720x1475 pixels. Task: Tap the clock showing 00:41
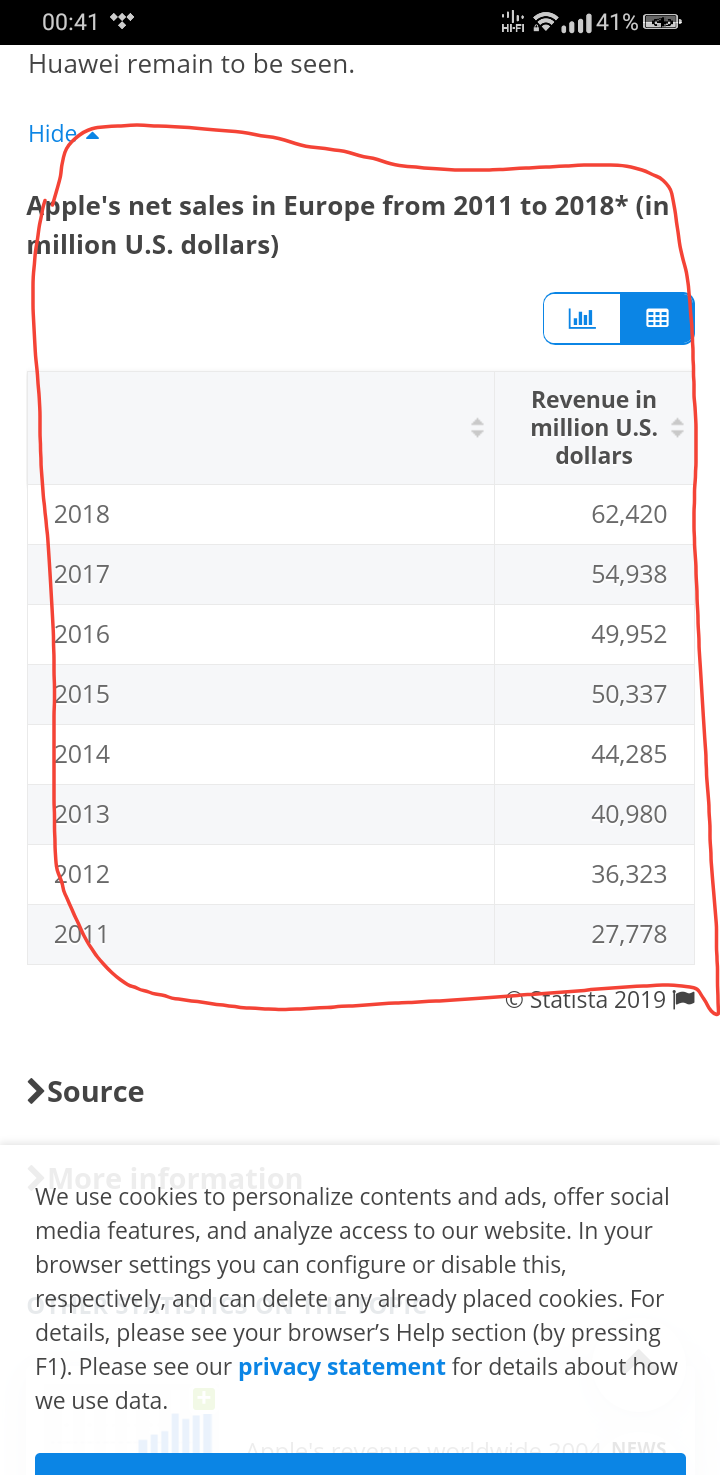(x=70, y=21)
